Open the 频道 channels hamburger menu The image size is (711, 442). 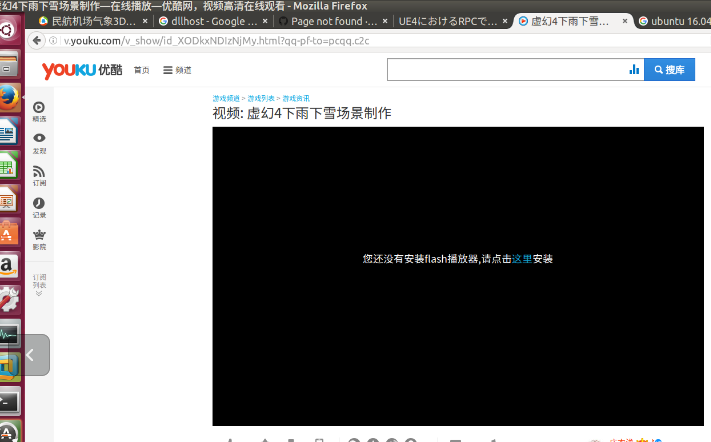[177, 70]
